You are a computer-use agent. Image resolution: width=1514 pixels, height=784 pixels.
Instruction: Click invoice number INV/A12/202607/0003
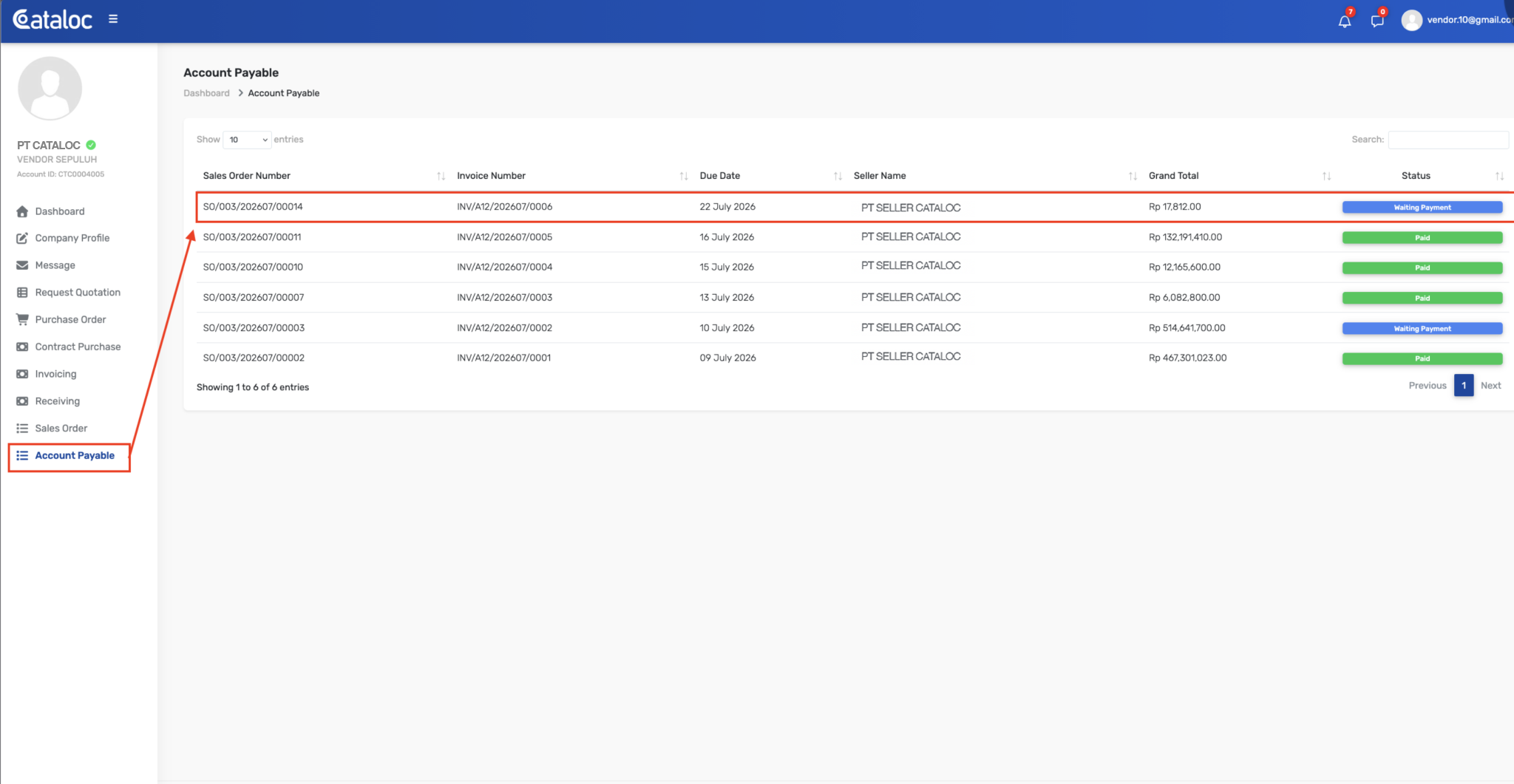504,297
